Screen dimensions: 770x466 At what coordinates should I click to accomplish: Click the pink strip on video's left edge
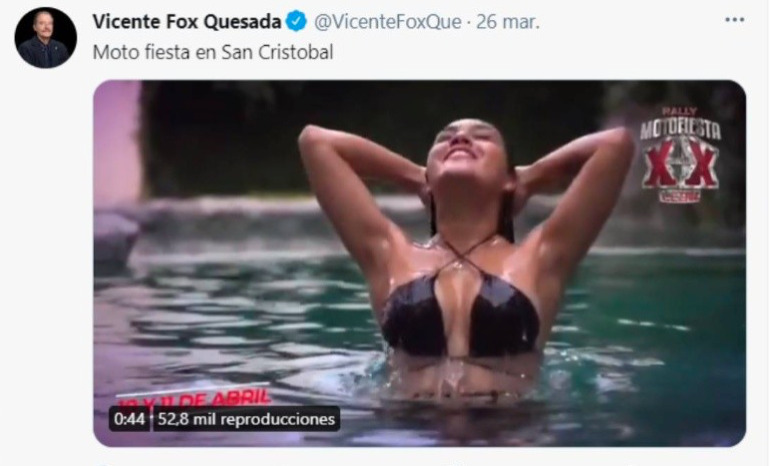pos(117,142)
